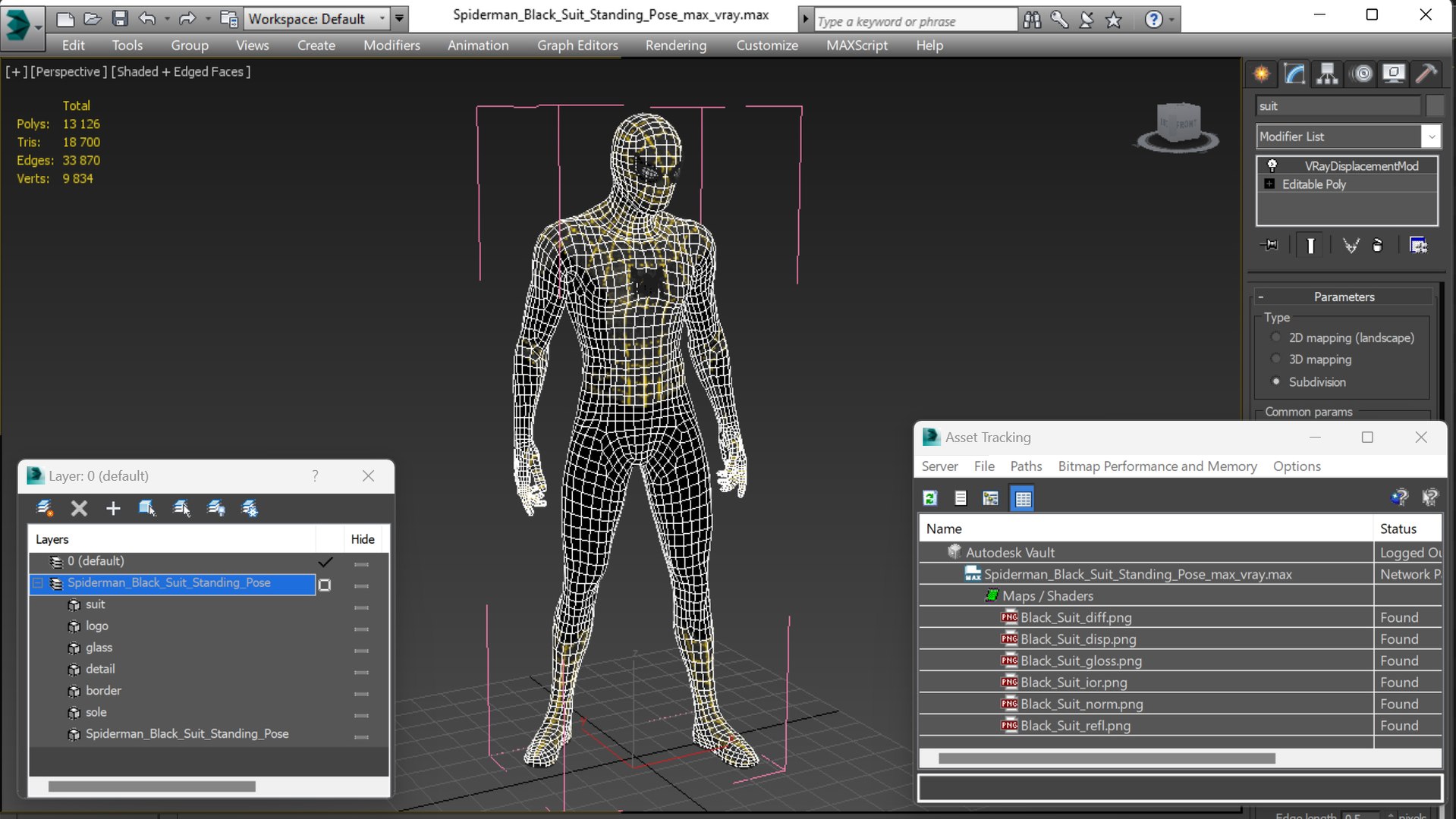The width and height of the screenshot is (1456, 819).
Task: Select the Subdivision radio button
Action: 1276,381
